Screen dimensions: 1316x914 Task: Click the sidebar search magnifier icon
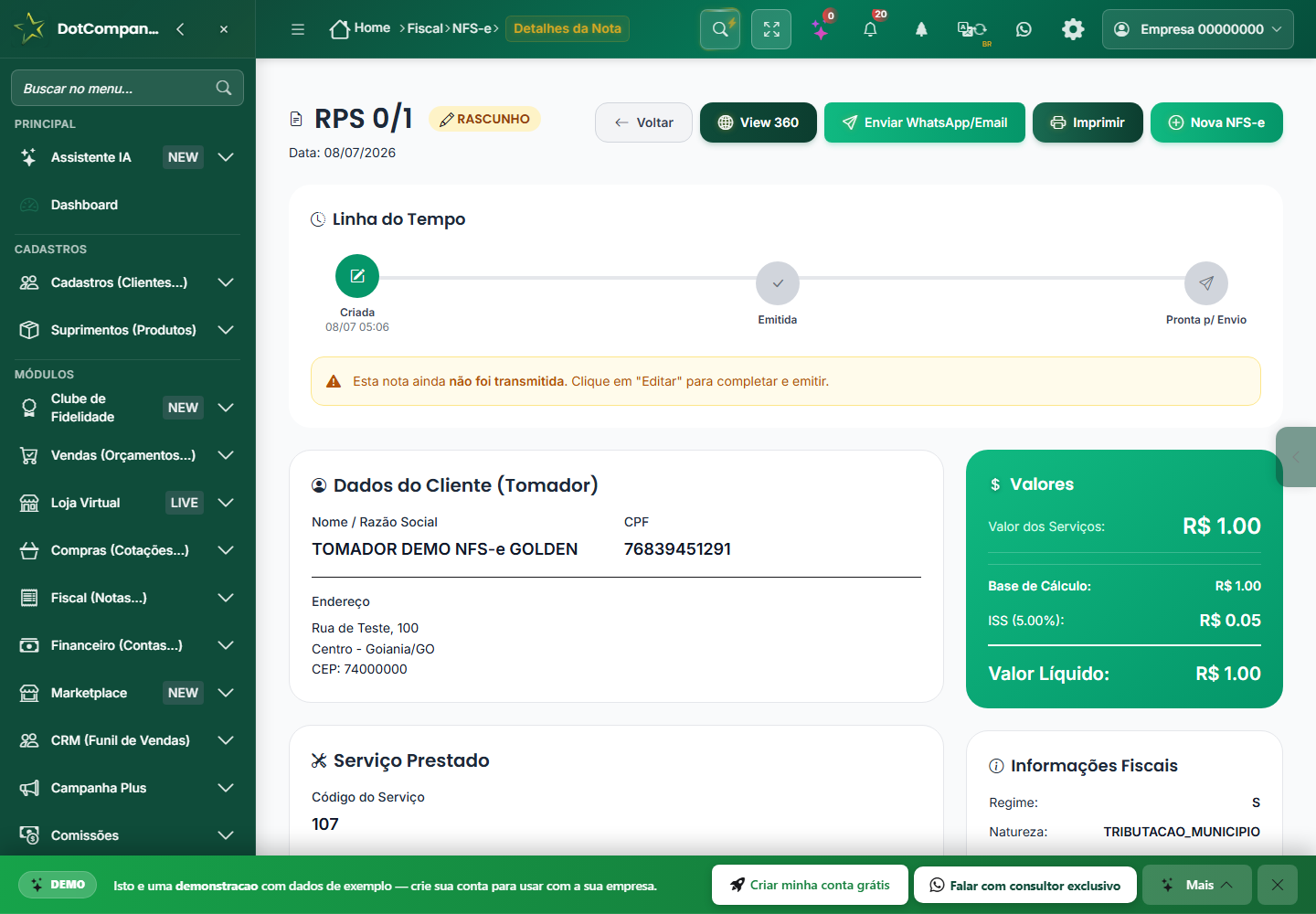(x=224, y=88)
